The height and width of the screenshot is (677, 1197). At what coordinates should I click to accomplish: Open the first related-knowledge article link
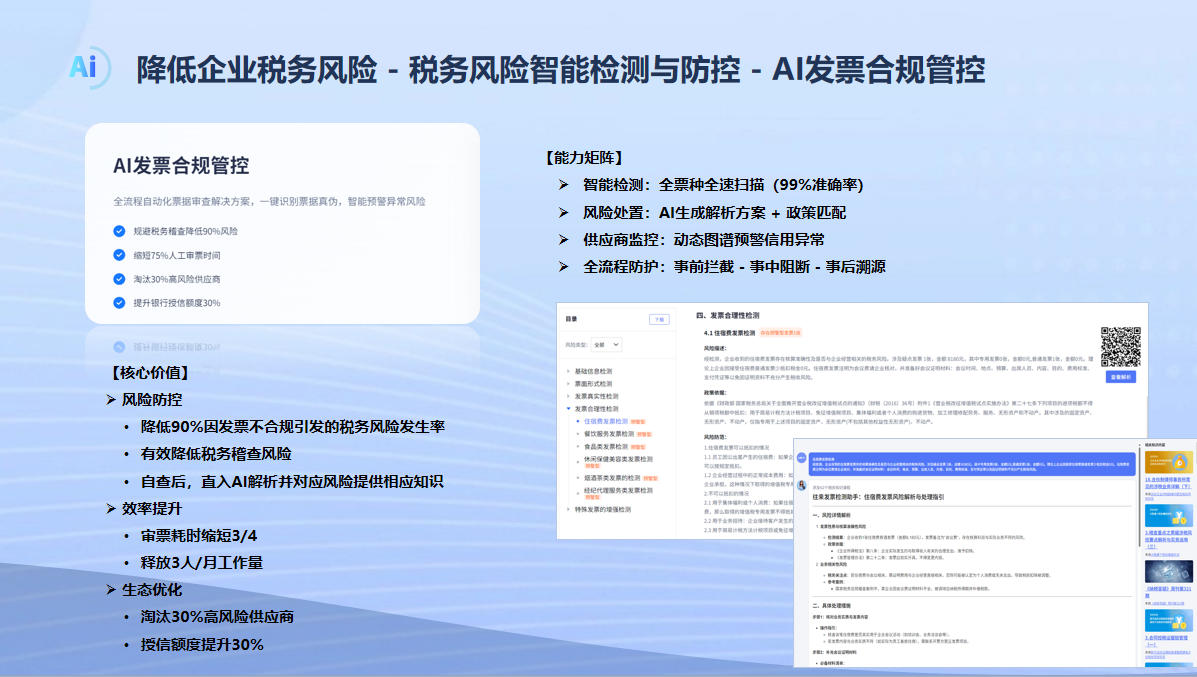pos(1167,483)
